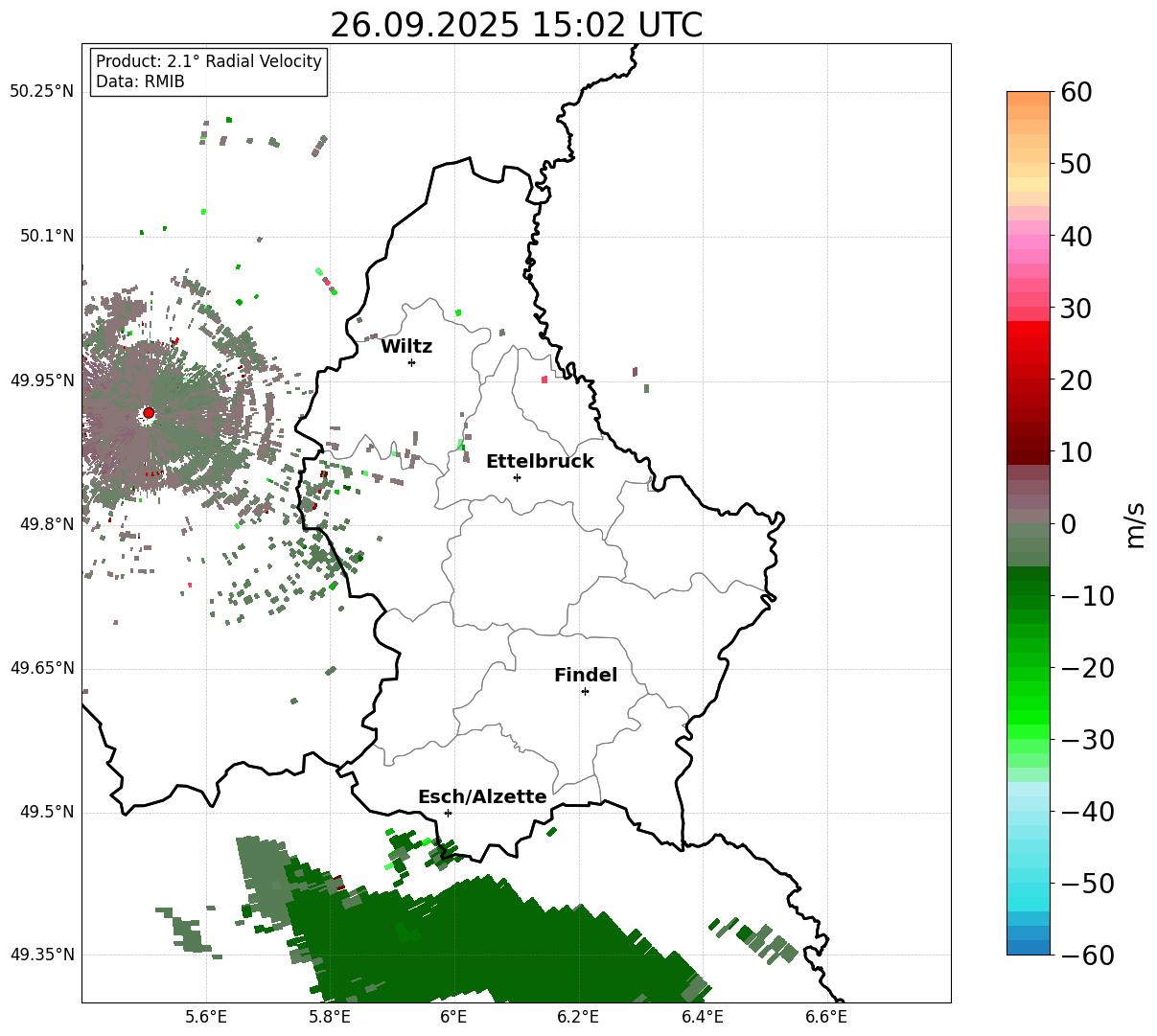
Task: Click the 5.6°E longitude label
Action: [x=206, y=1017]
